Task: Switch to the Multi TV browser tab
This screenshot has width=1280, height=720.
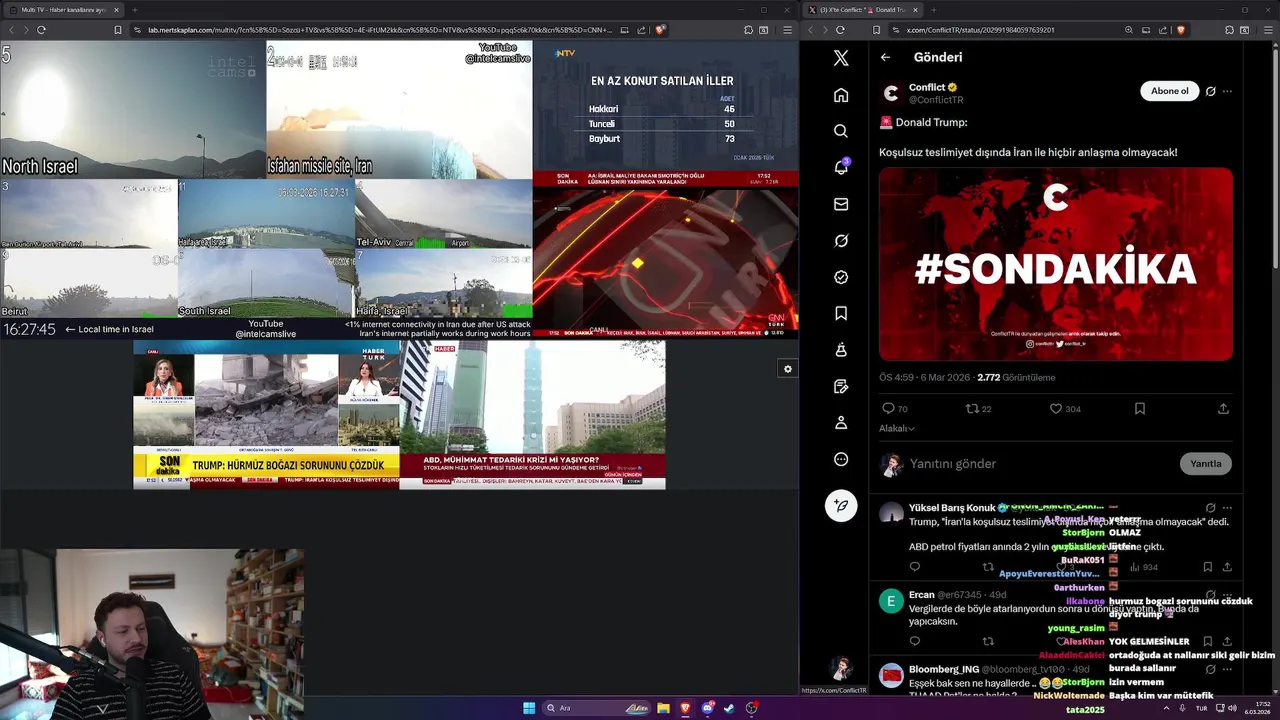Action: coord(62,9)
